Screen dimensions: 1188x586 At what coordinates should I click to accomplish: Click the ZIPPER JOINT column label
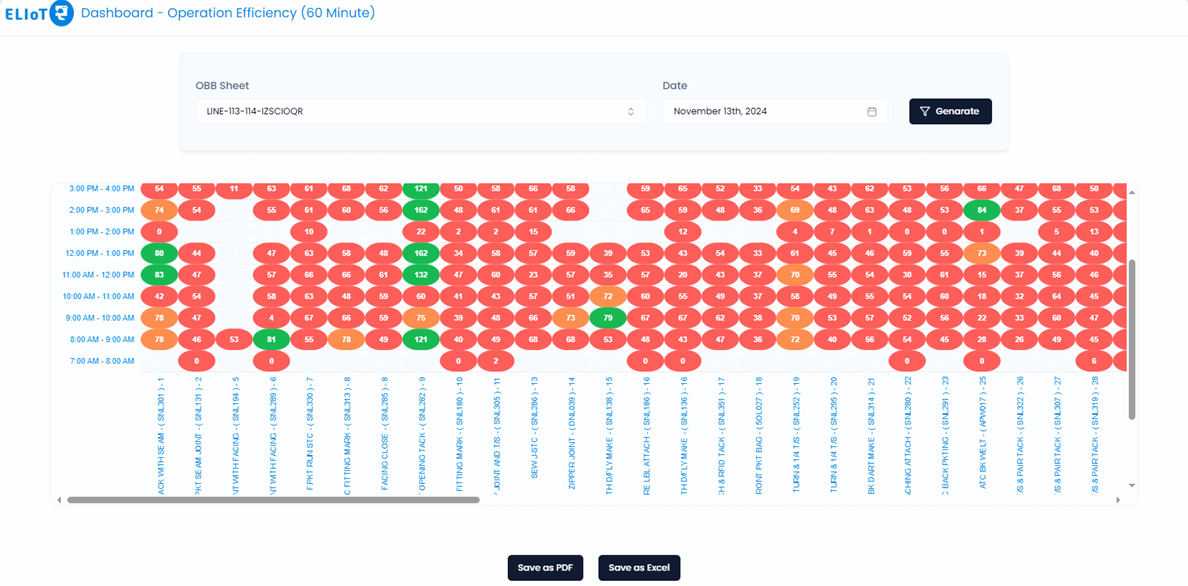(x=574, y=435)
